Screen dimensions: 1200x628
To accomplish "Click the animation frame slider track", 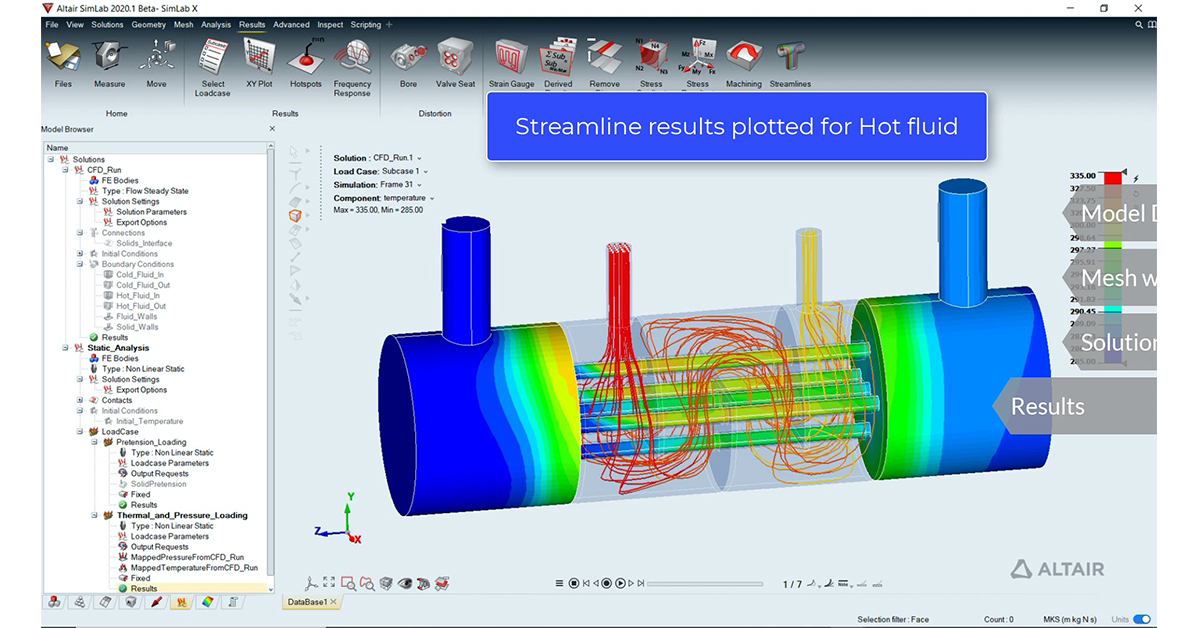I will coord(704,583).
